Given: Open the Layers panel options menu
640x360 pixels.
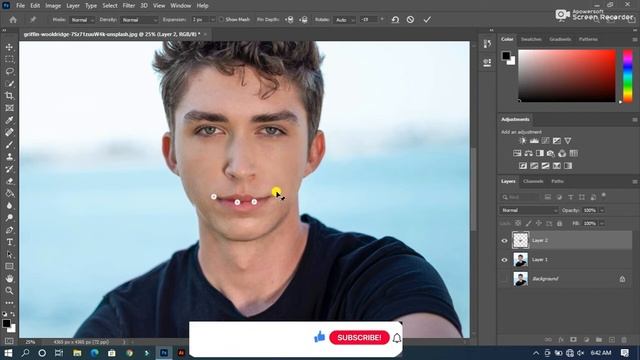Looking at the screenshot, I should click(635, 181).
